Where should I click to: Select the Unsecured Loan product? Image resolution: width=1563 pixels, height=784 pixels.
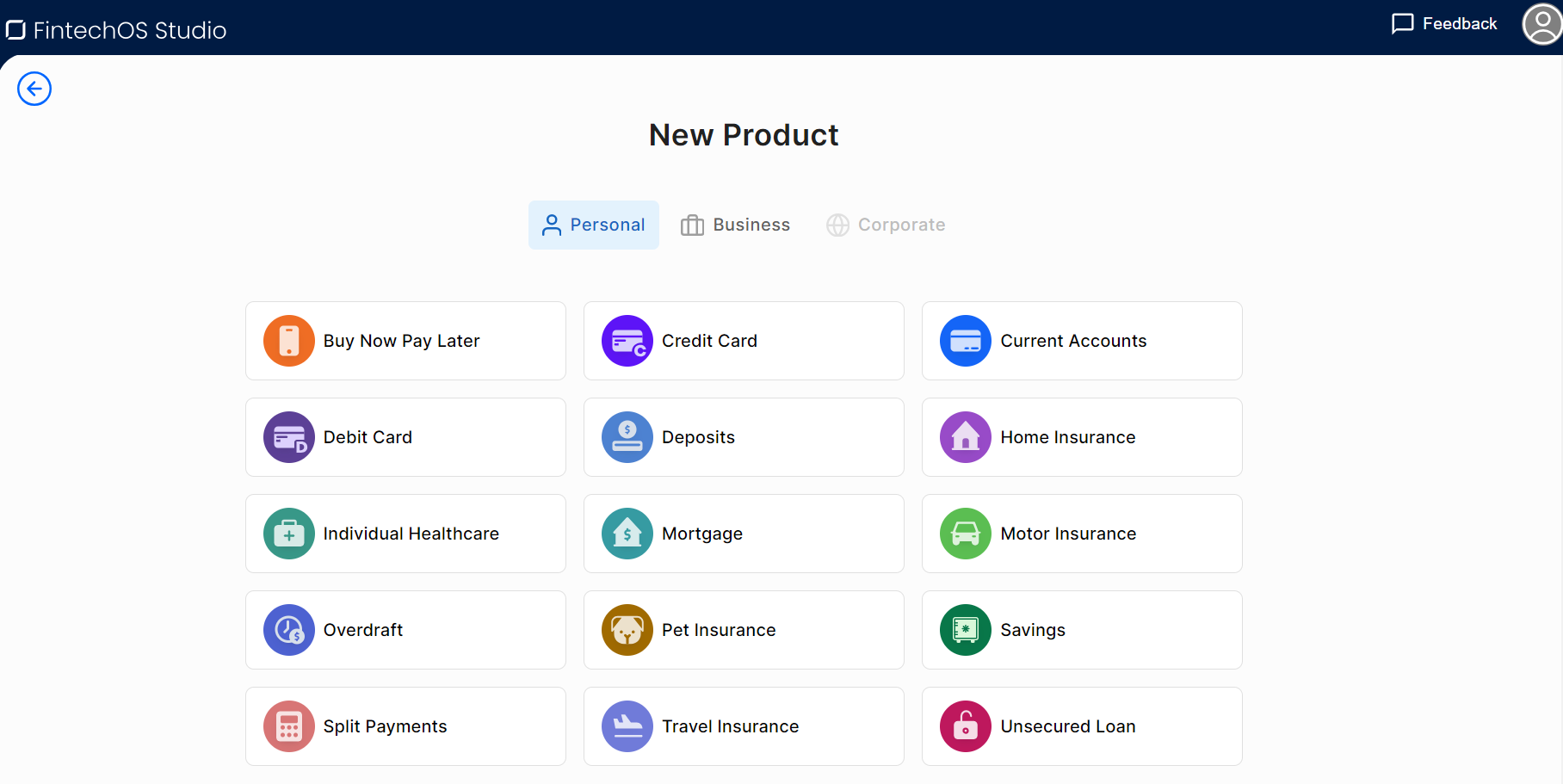1082,726
